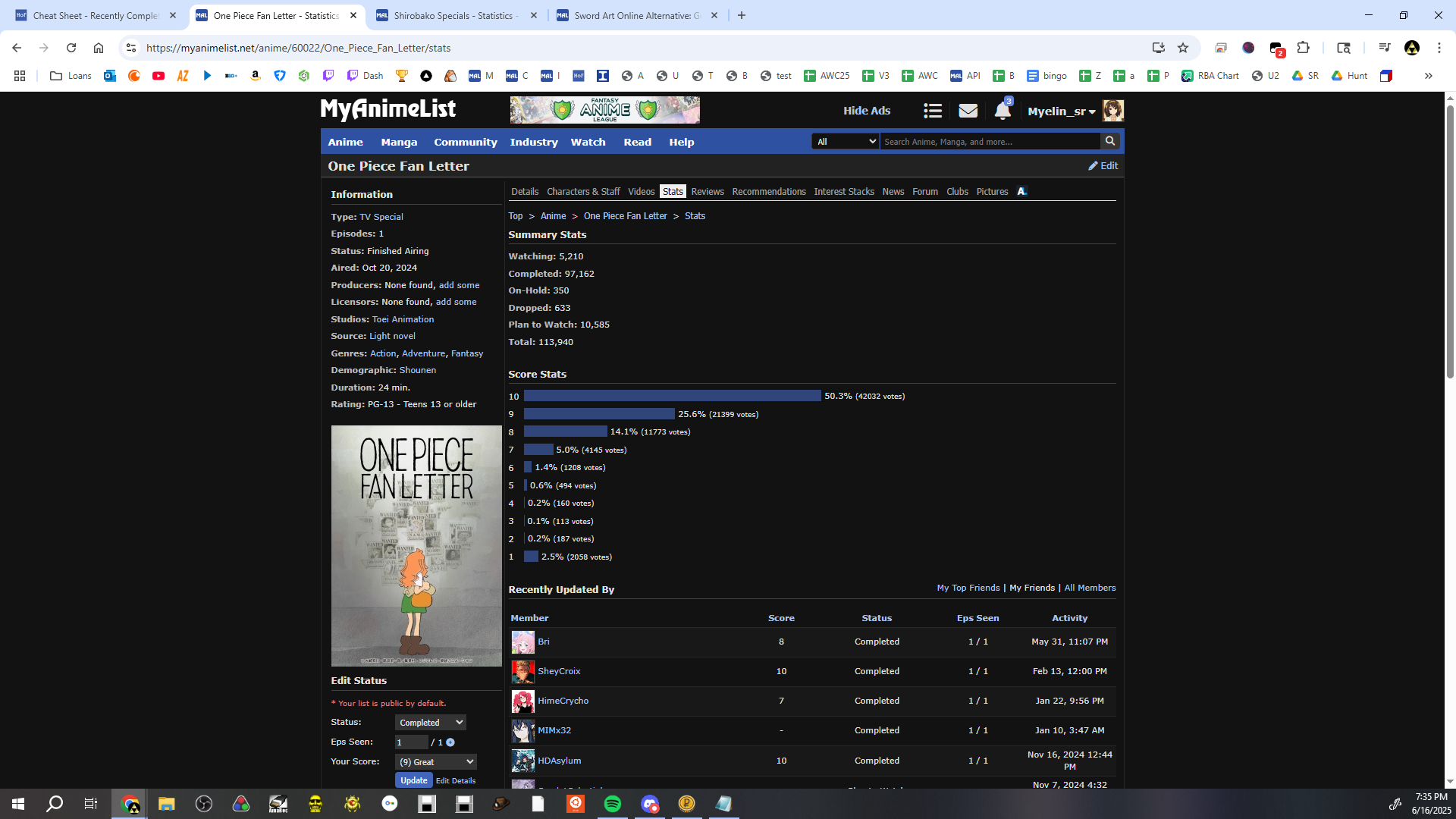Click the plus icon next to Eps Seen

pyautogui.click(x=450, y=742)
